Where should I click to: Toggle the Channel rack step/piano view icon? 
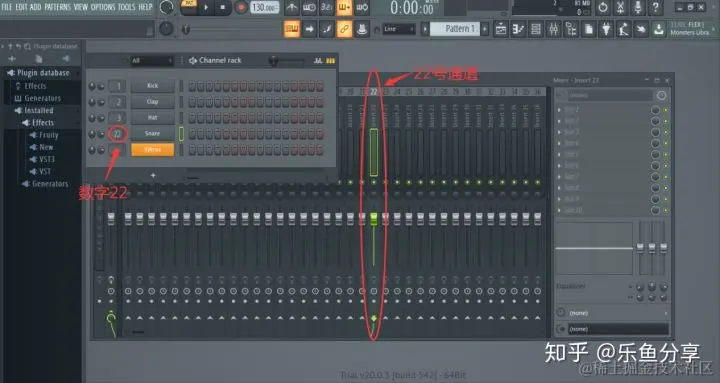click(x=330, y=61)
